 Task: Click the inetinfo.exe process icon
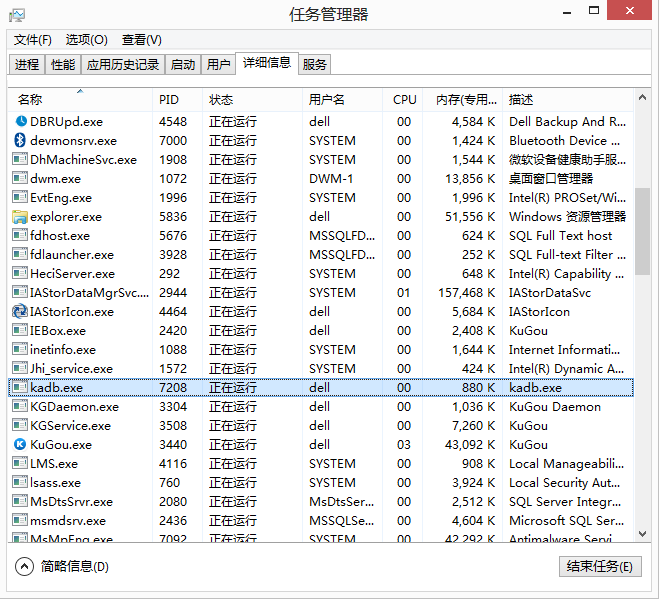20,349
